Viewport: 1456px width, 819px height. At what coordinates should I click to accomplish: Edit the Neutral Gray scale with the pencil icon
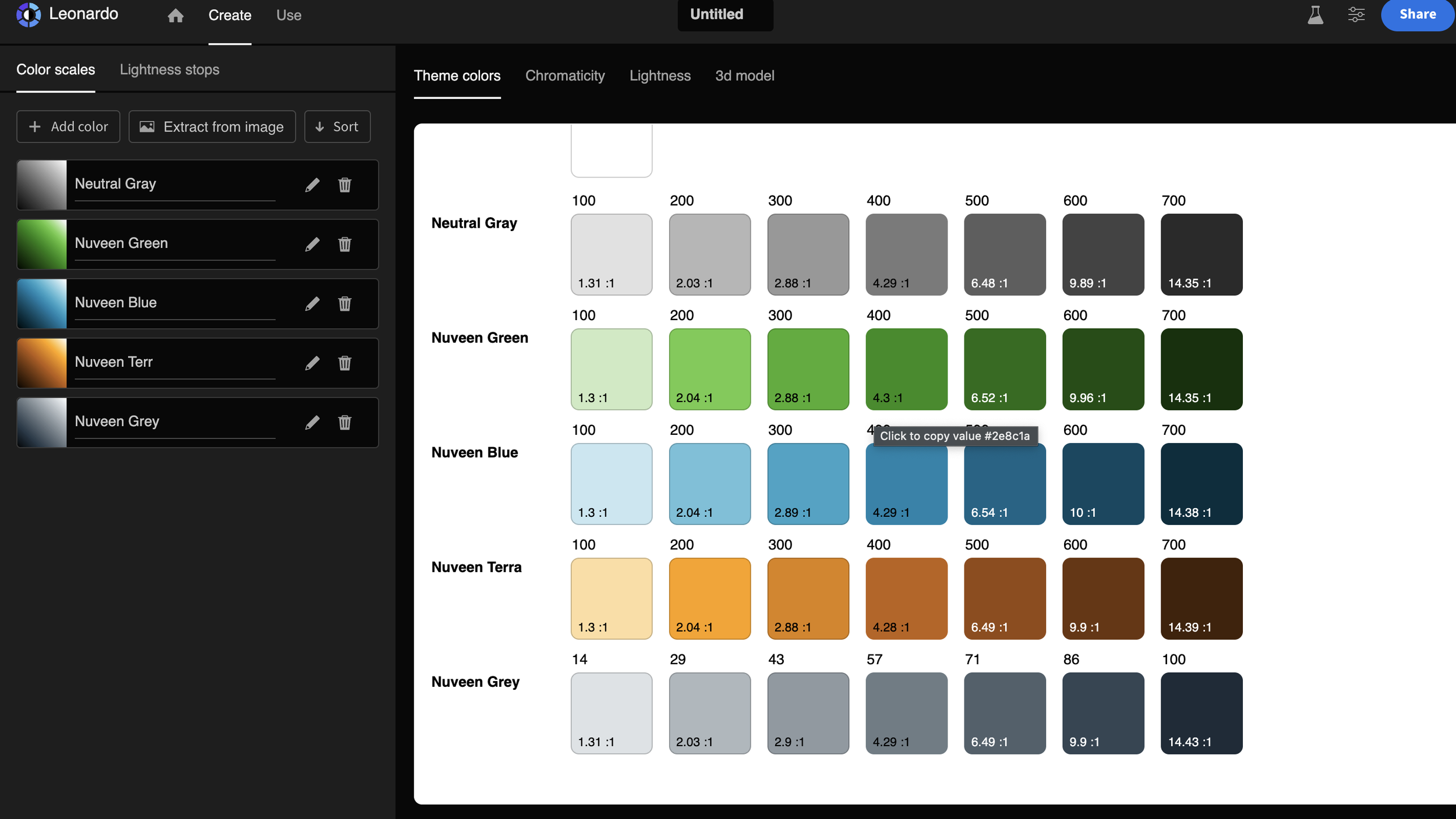click(x=312, y=185)
